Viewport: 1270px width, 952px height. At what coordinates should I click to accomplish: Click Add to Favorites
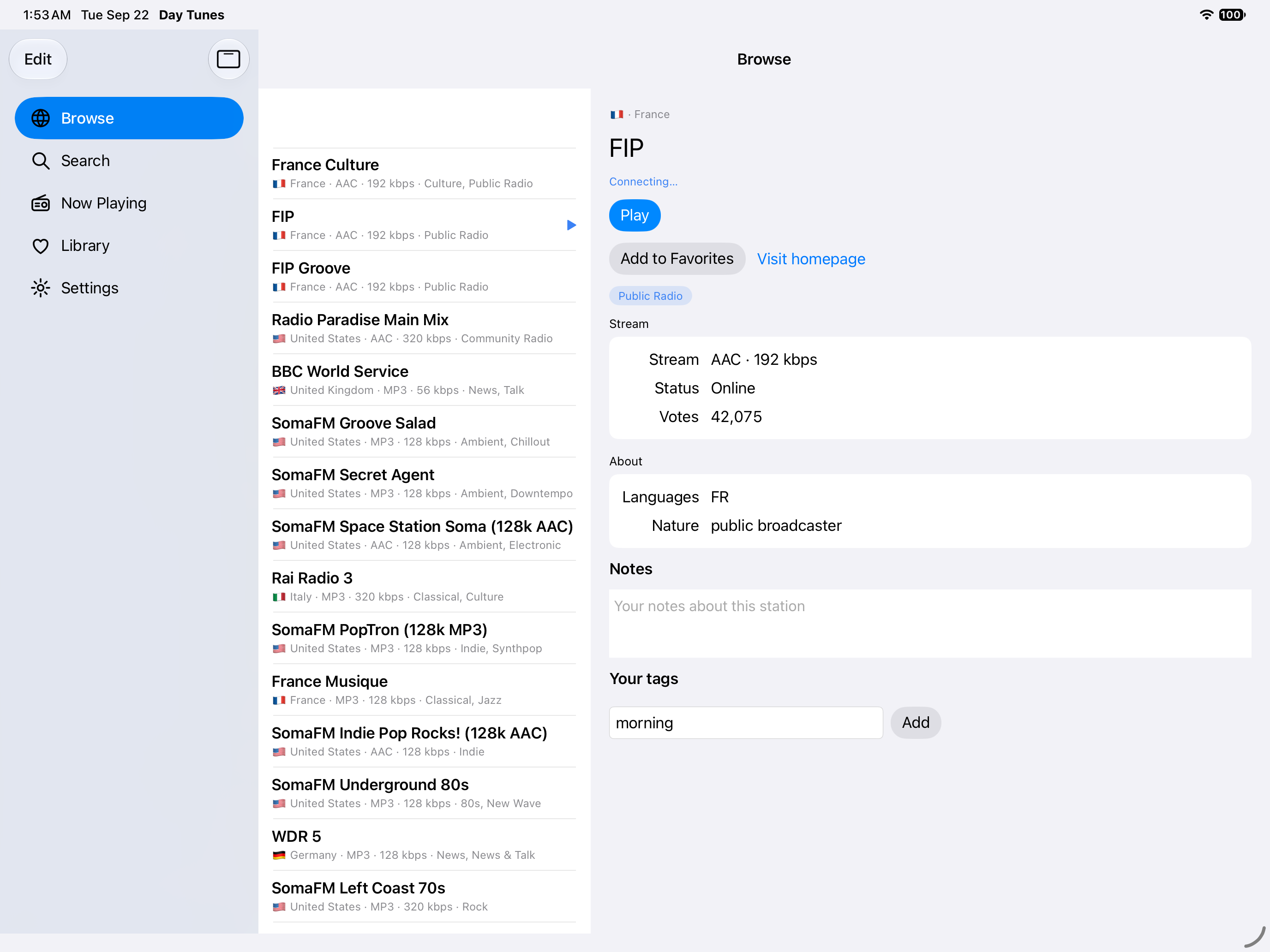pyautogui.click(x=677, y=259)
